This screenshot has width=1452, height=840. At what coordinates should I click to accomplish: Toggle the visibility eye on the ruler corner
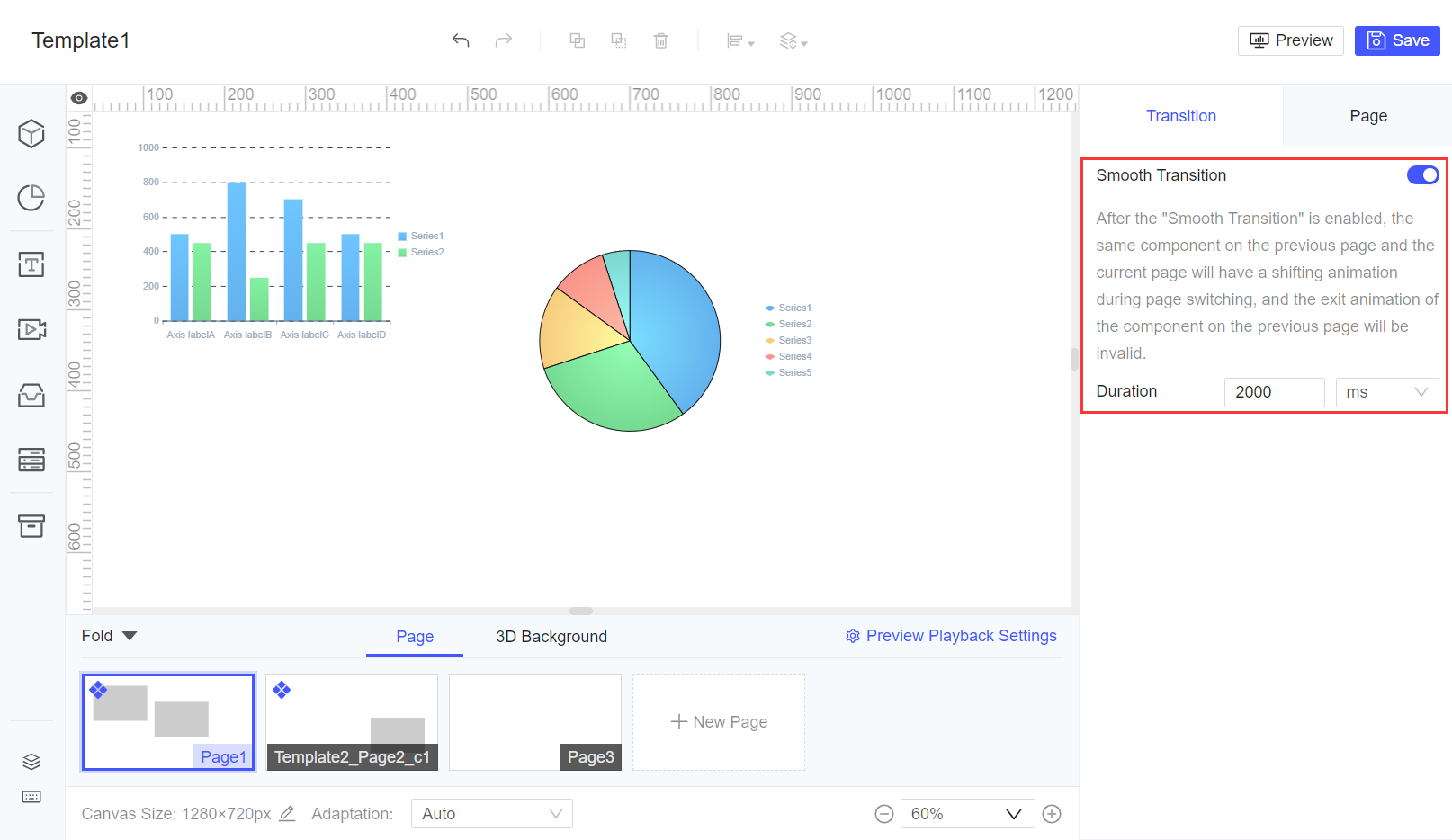pyautogui.click(x=79, y=97)
